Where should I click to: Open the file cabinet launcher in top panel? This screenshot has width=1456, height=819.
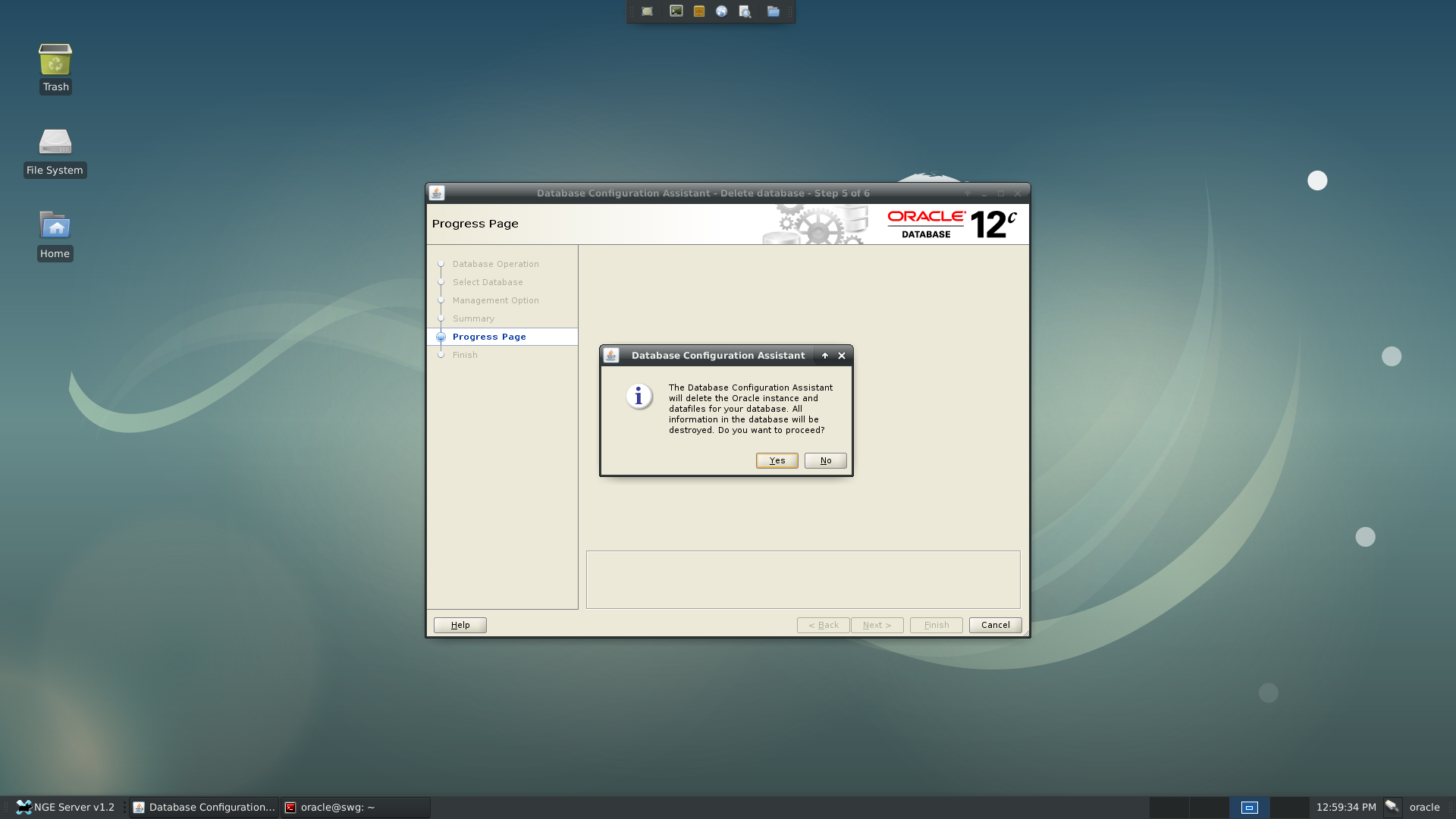[699, 11]
